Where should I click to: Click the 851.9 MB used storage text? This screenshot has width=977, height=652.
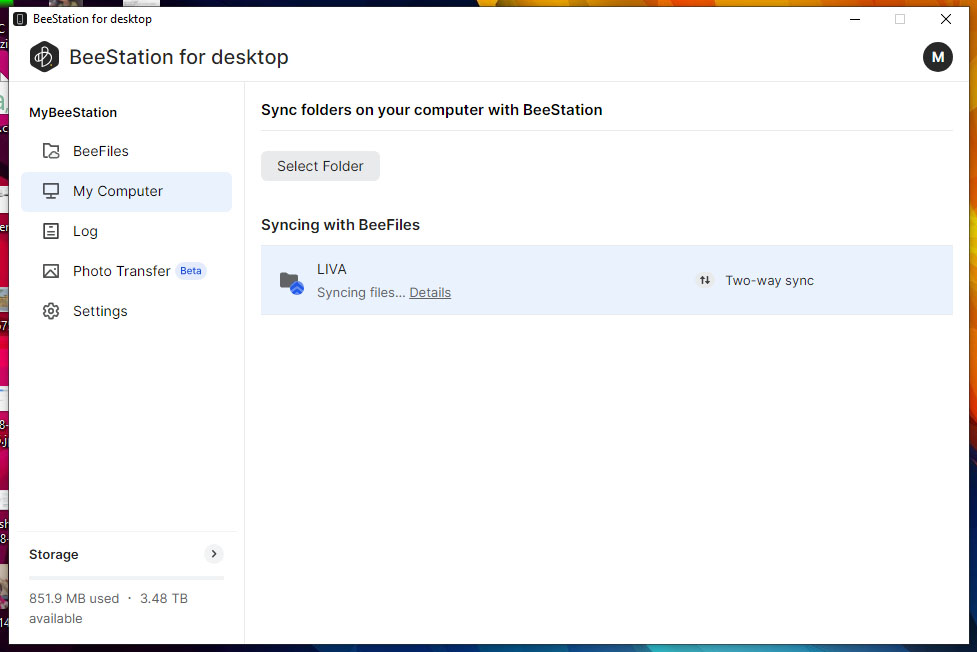coord(74,599)
